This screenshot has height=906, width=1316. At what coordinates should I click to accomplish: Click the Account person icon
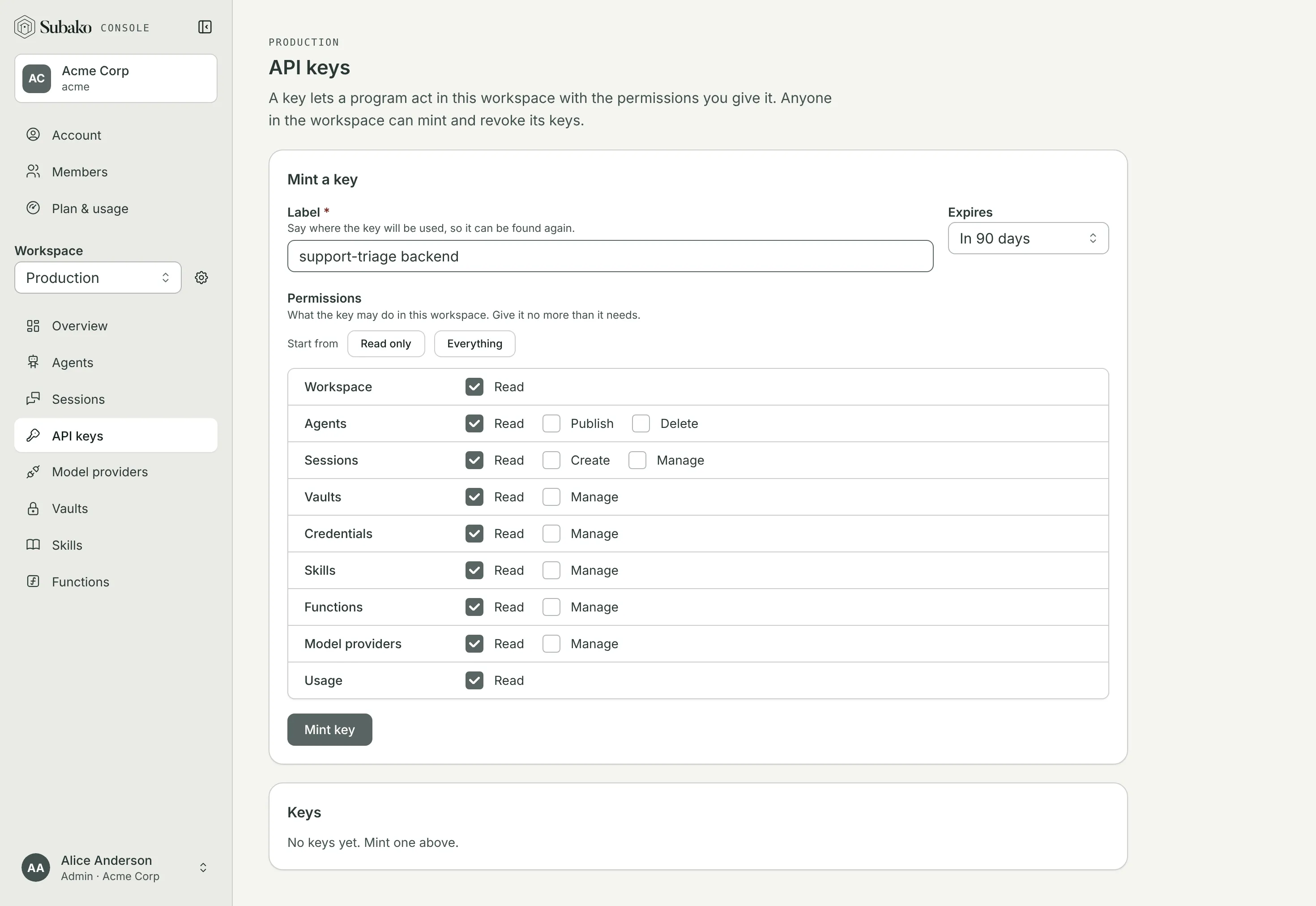pyautogui.click(x=34, y=135)
